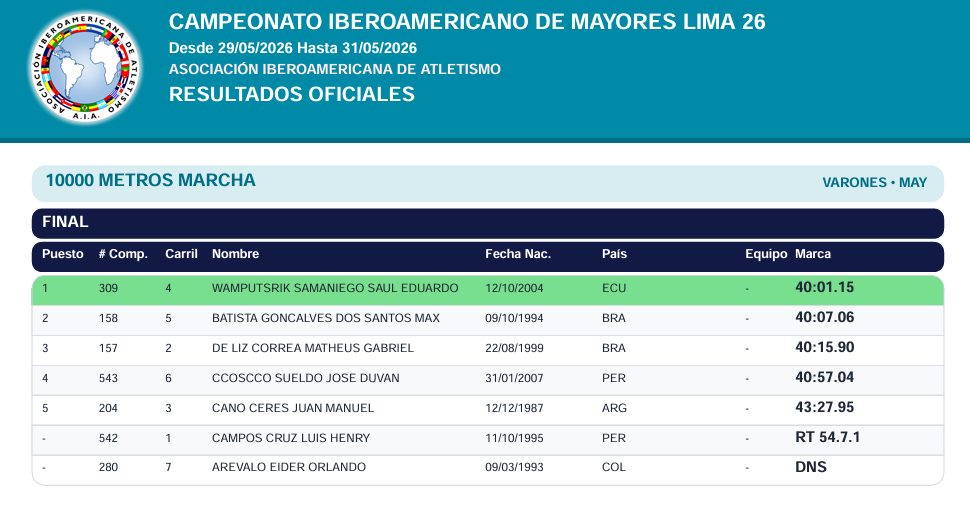Image resolution: width=970 pixels, height=505 pixels.
Task: Click the VARONES • MAY category label
Action: pyautogui.click(x=874, y=183)
